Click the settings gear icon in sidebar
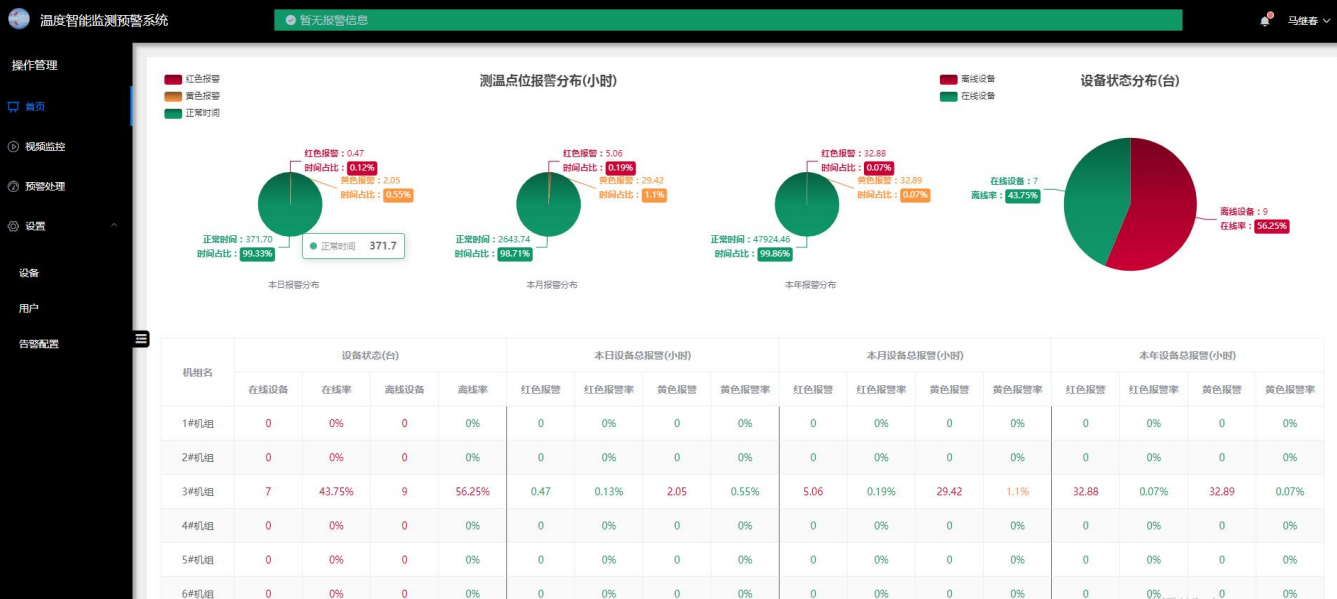1337x599 pixels. 13,226
